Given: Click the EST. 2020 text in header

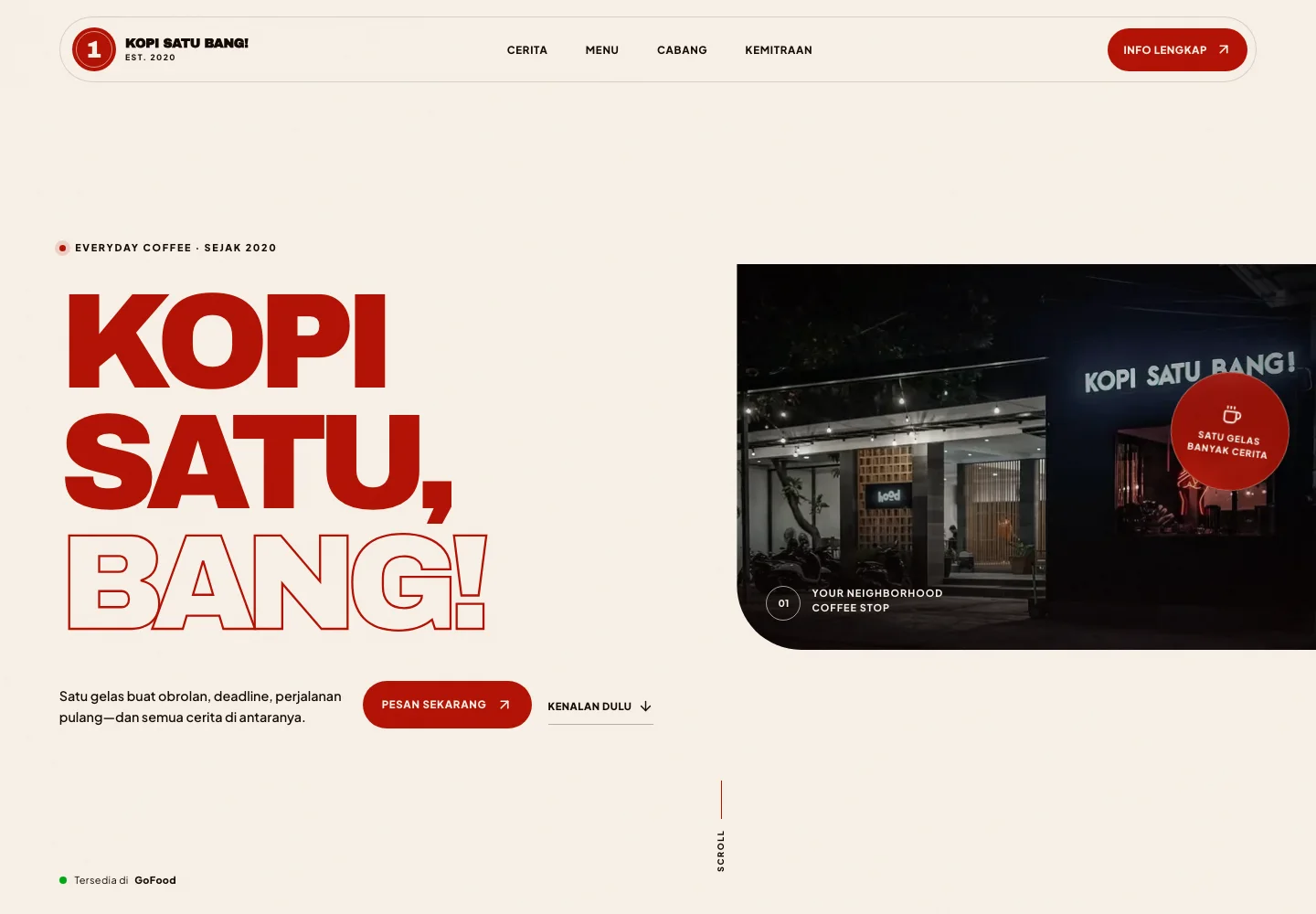Looking at the screenshot, I should click(150, 58).
